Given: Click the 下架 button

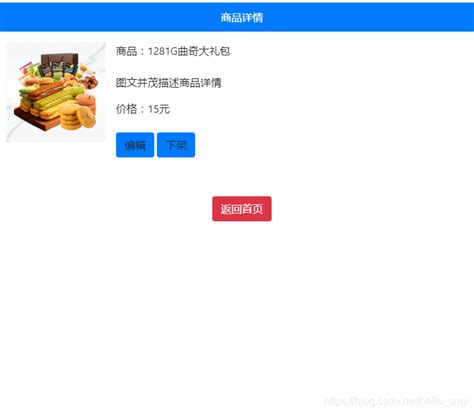Looking at the screenshot, I should 176,145.
